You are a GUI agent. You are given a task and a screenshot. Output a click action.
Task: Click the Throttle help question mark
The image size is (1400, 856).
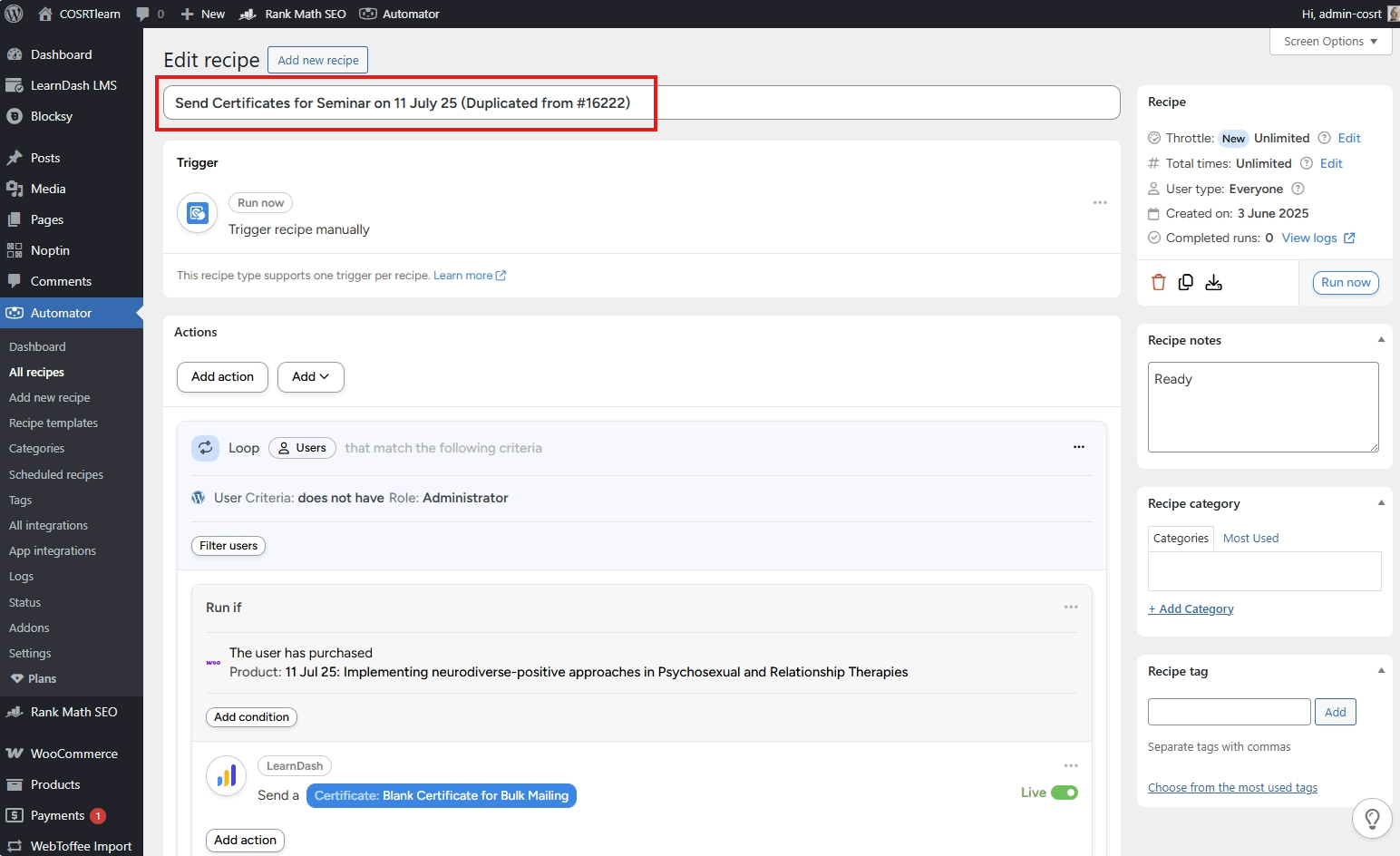pyautogui.click(x=1324, y=138)
